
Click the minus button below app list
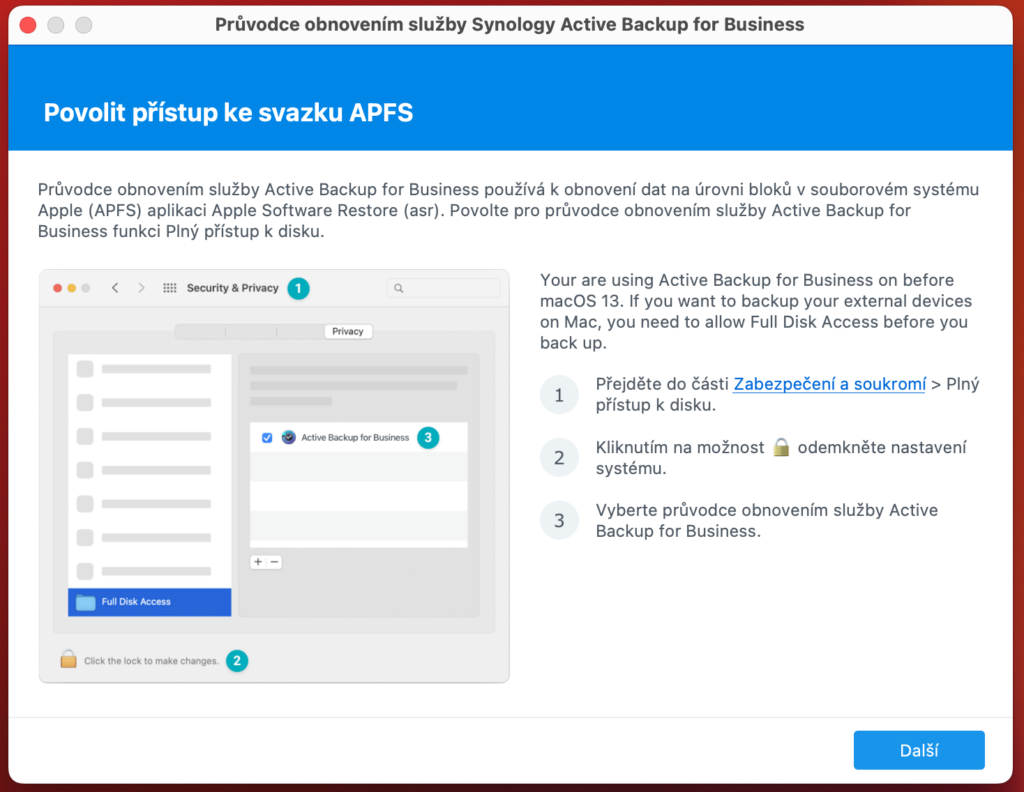(x=274, y=562)
